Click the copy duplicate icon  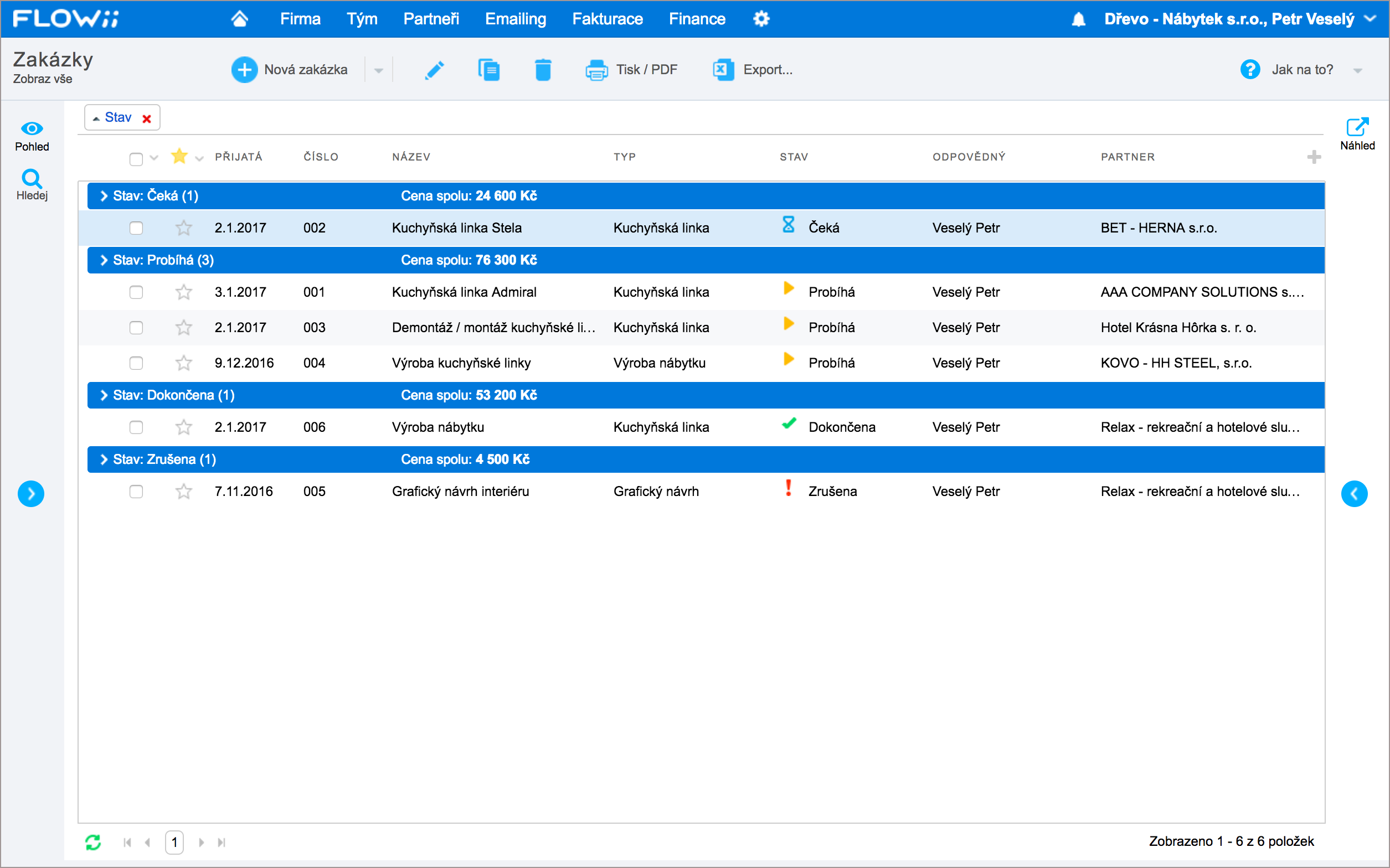point(488,70)
